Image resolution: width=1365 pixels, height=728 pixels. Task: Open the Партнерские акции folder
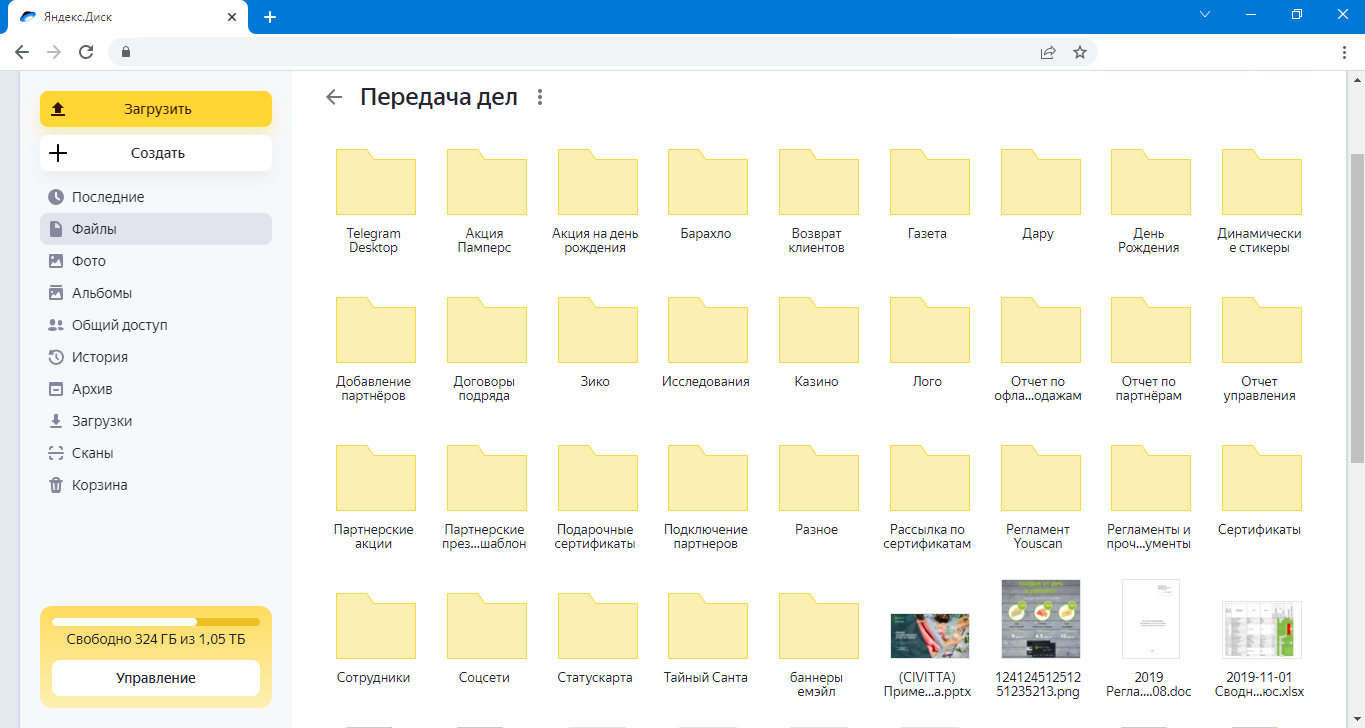375,478
